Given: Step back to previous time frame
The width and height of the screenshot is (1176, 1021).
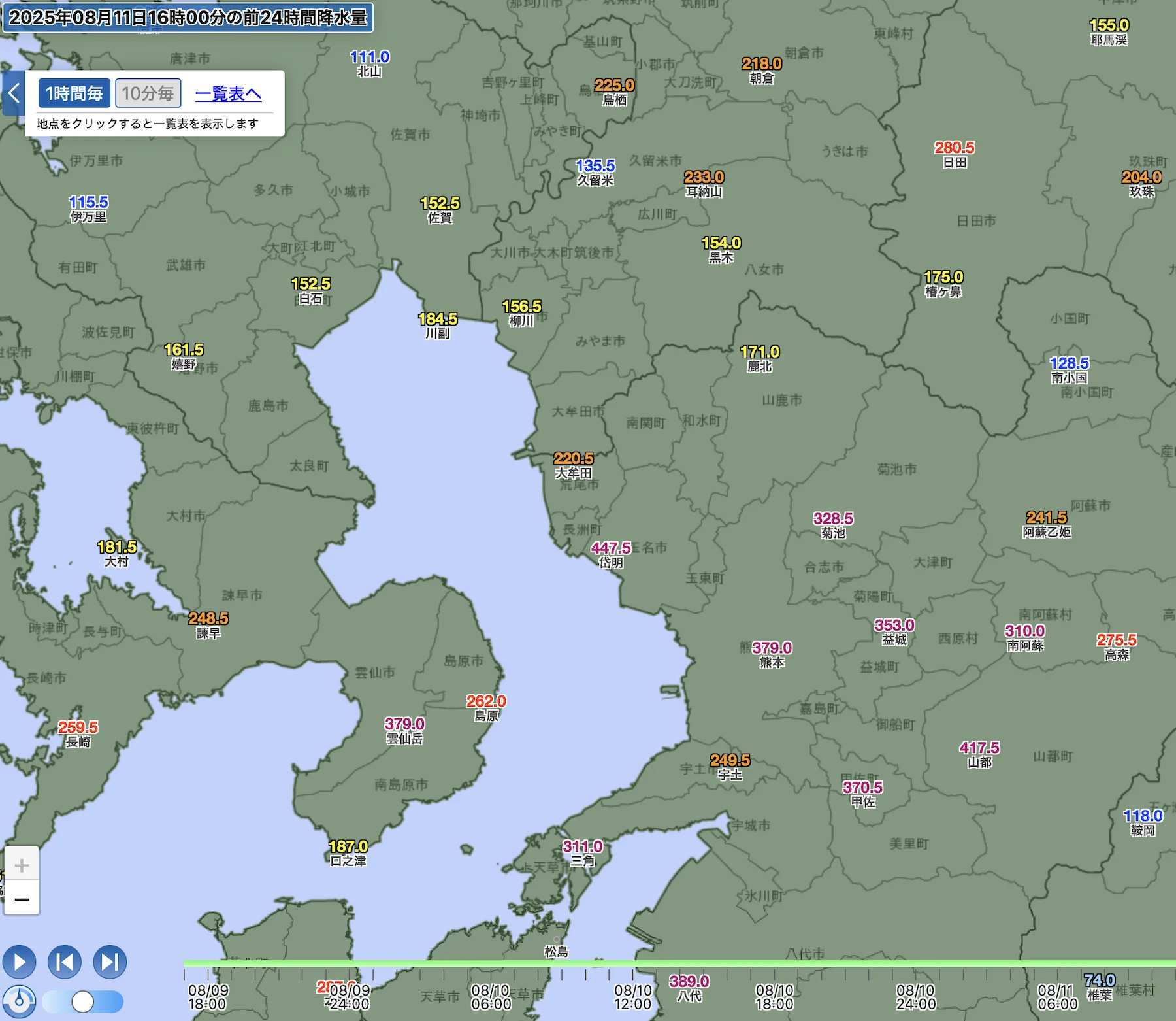Looking at the screenshot, I should pos(65,962).
